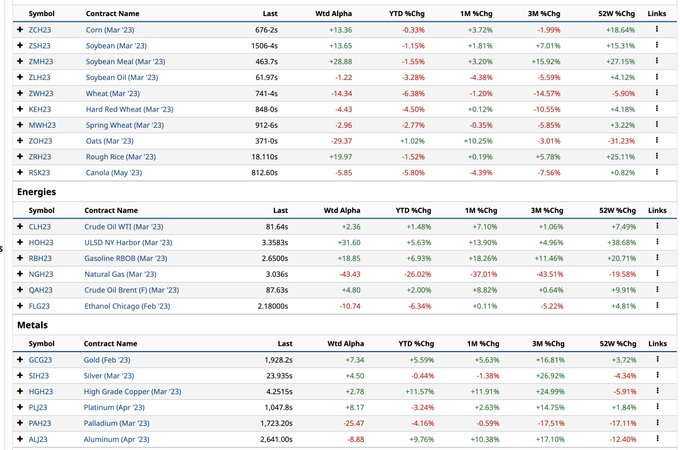Expand the plus icon beside CLH23 row

[20, 227]
